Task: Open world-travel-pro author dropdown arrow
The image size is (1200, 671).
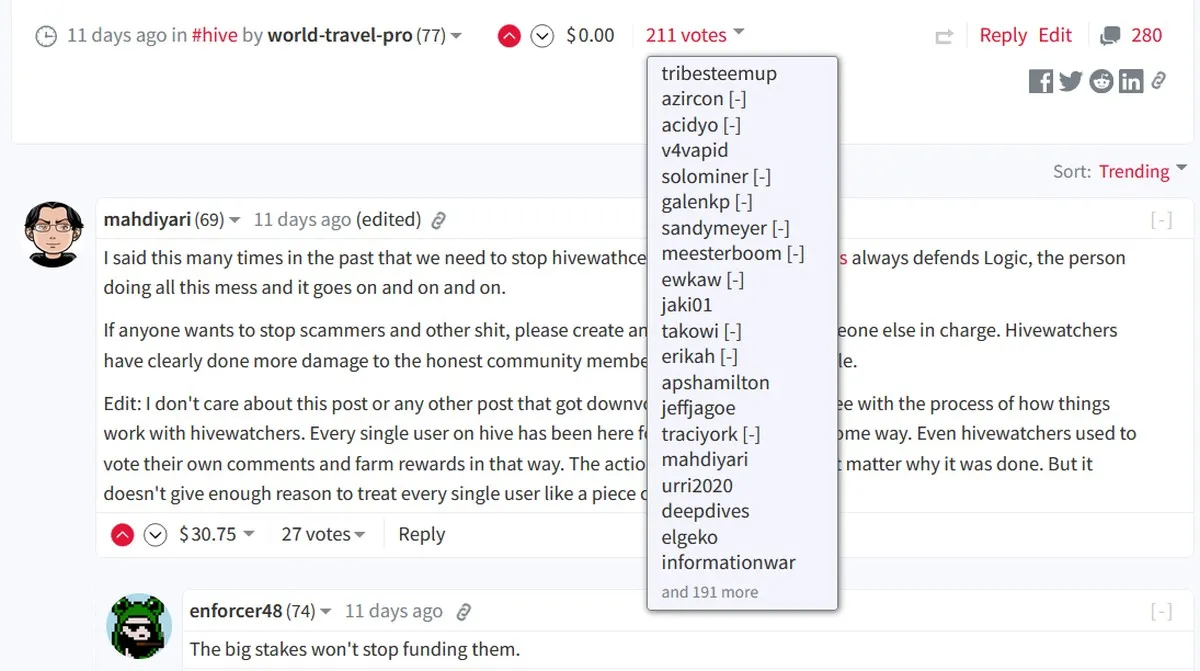Action: coord(456,36)
